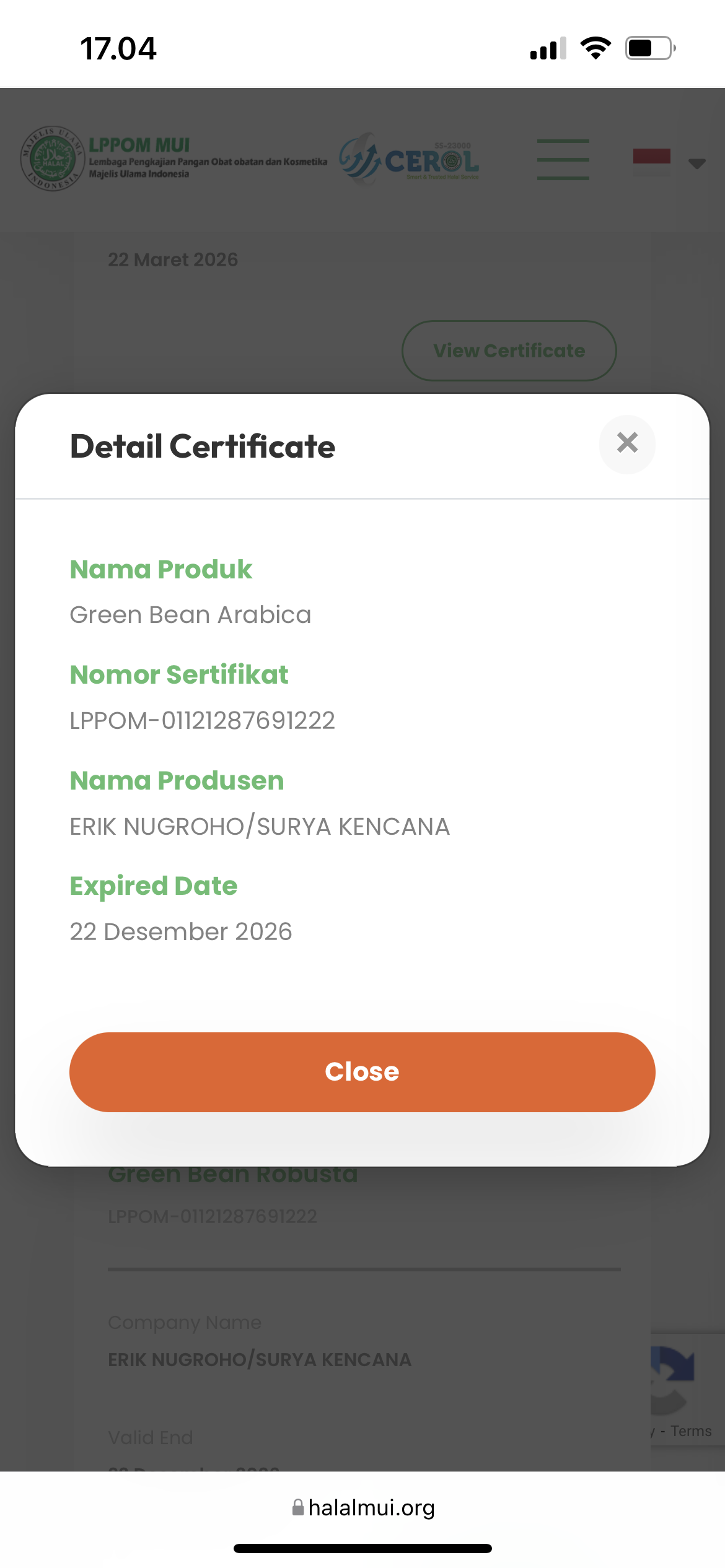Tap the Green Bean Robusta heading behind the dialog
725x1568 pixels.
pos(233,1175)
